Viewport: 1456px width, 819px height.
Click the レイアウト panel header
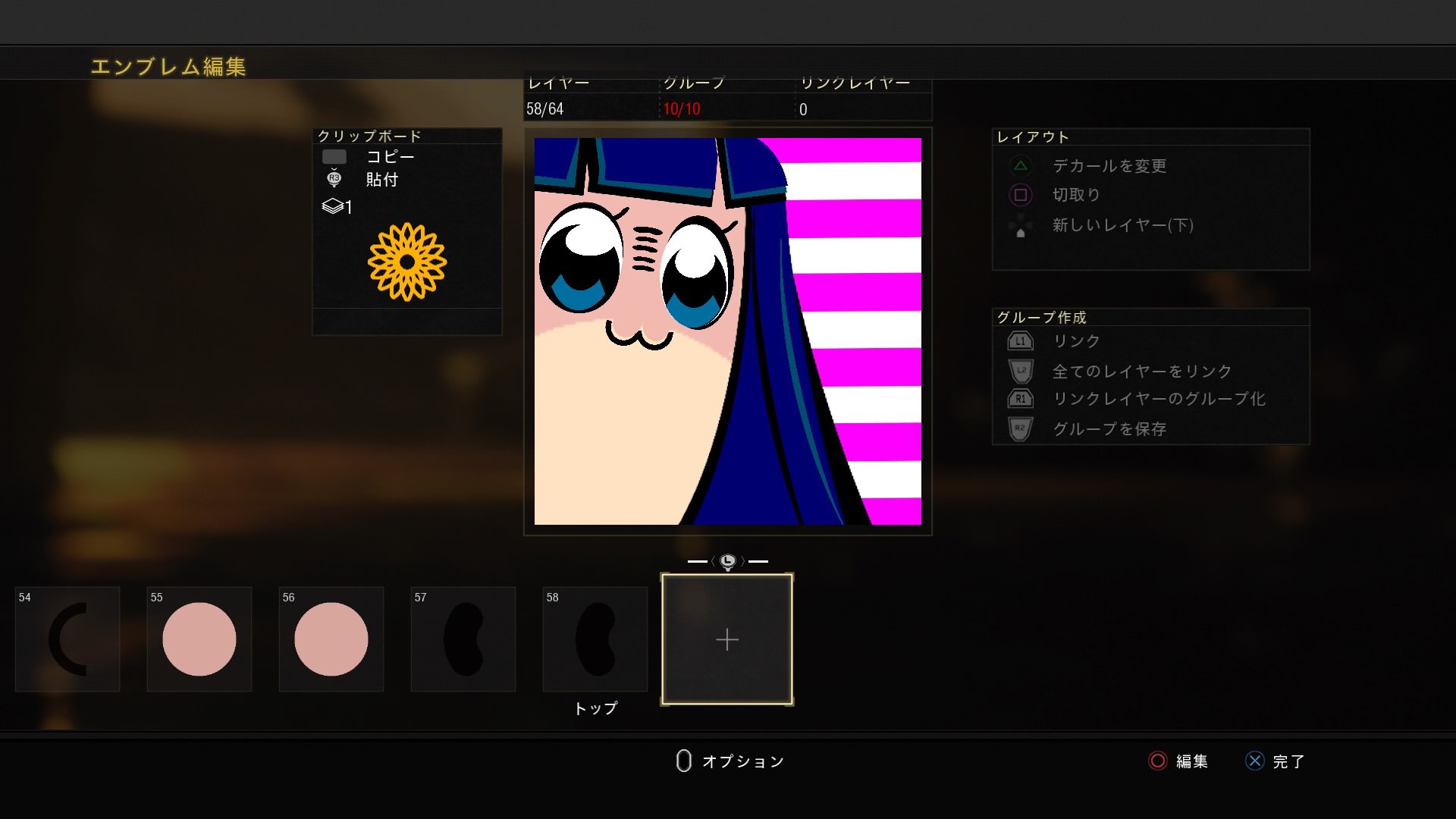(1033, 136)
